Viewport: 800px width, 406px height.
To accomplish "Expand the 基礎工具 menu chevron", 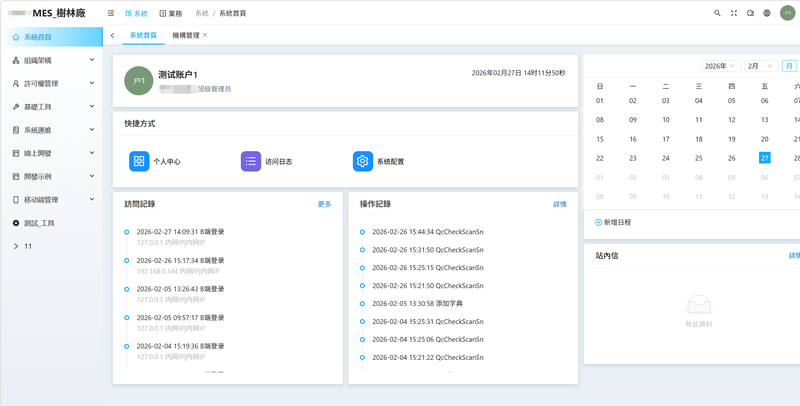I will click(92, 106).
